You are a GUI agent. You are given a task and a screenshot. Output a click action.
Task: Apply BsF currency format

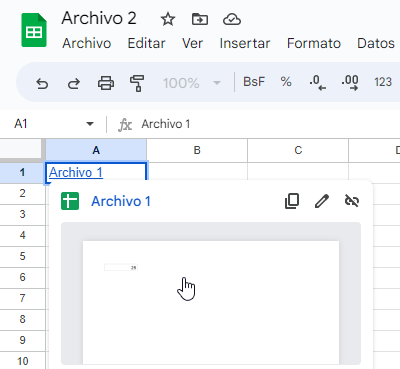point(254,82)
